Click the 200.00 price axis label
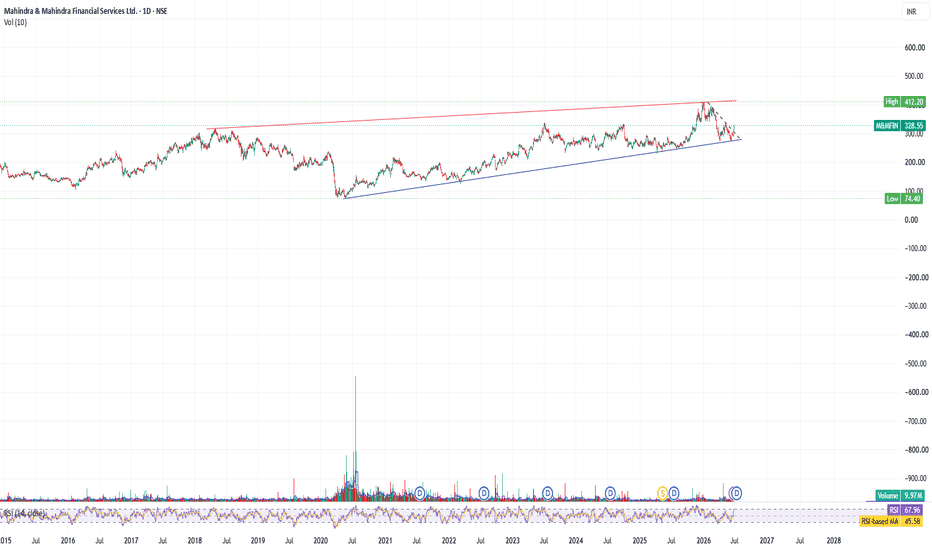 915,162
